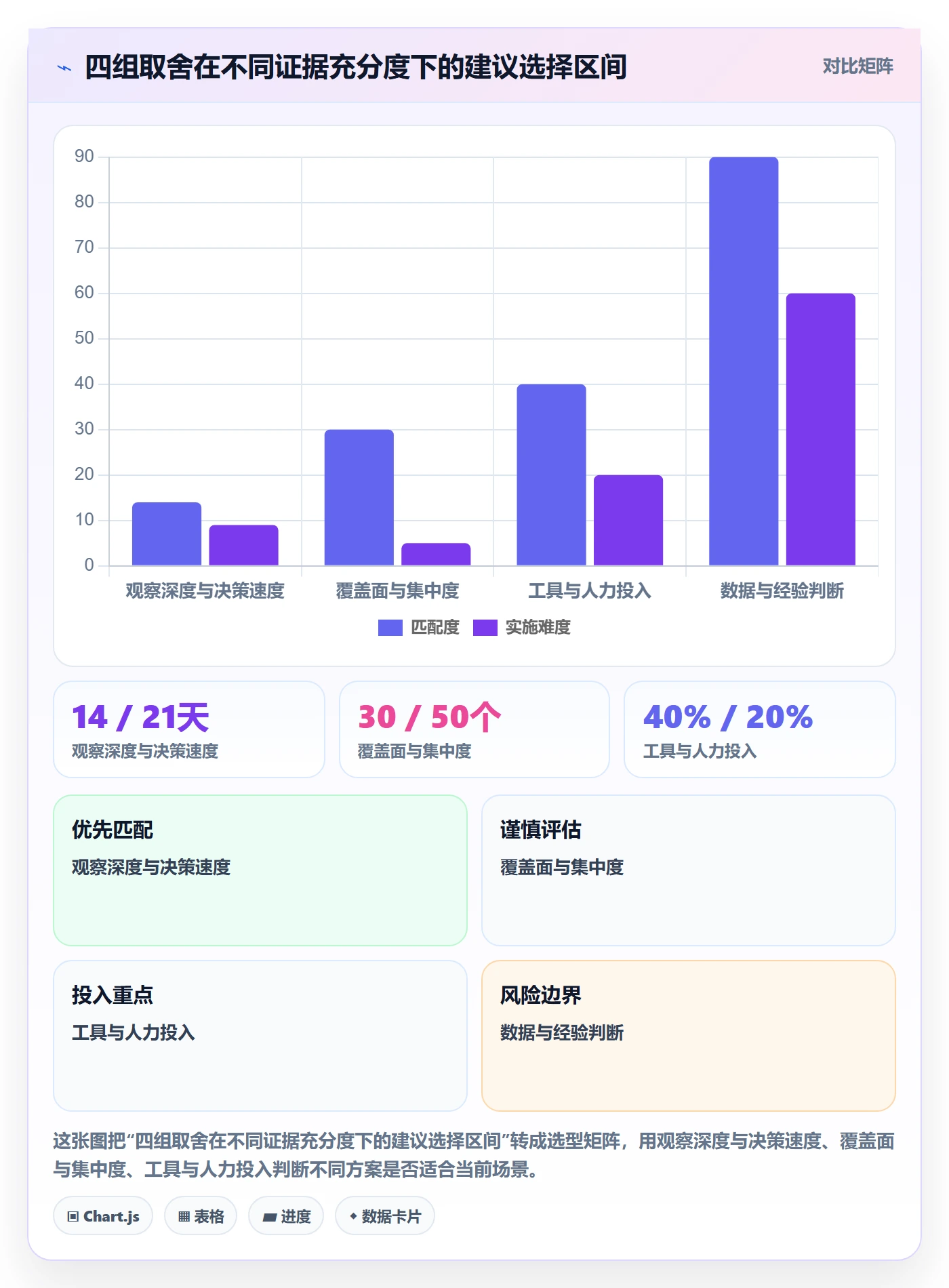Screen dimensions: 949x1288
Task: Click the 匹配度 bar for 观察深度与决策速度
Action: [x=167, y=534]
